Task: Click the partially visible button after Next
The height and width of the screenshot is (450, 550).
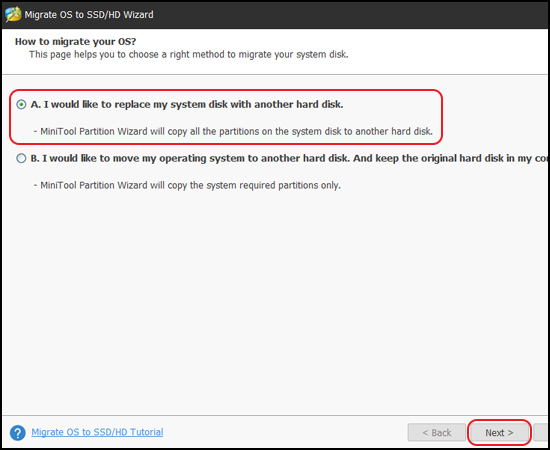Action: [x=541, y=433]
